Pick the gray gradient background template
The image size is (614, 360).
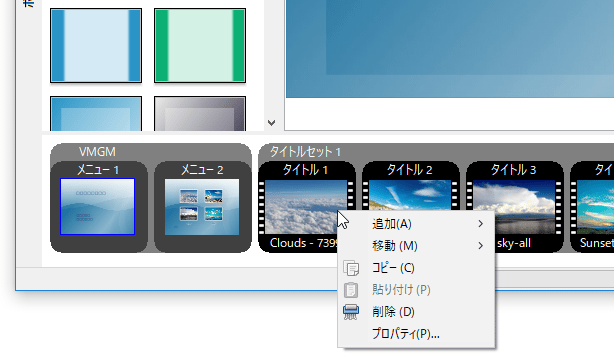click(200, 114)
